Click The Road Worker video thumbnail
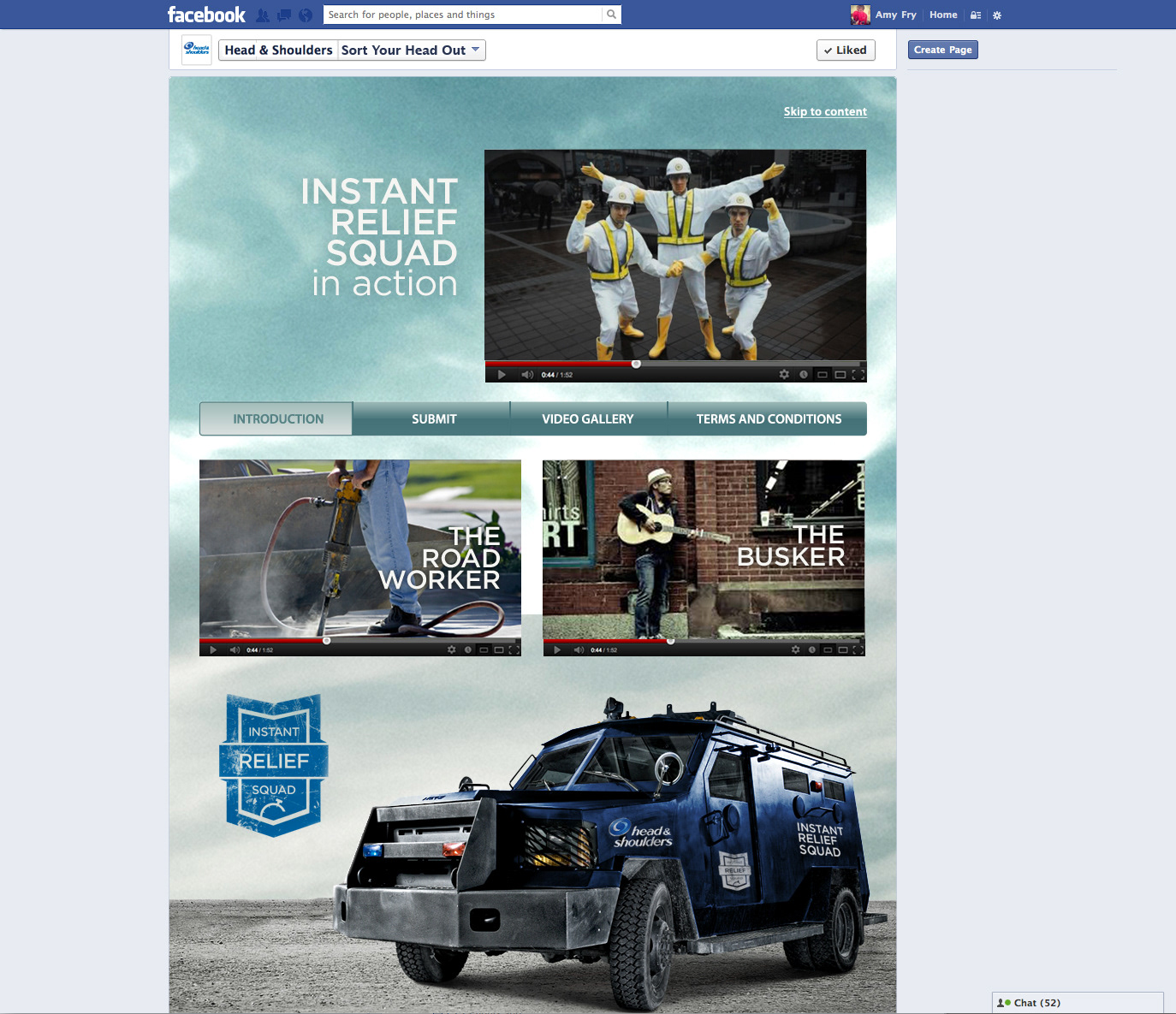 pos(360,549)
